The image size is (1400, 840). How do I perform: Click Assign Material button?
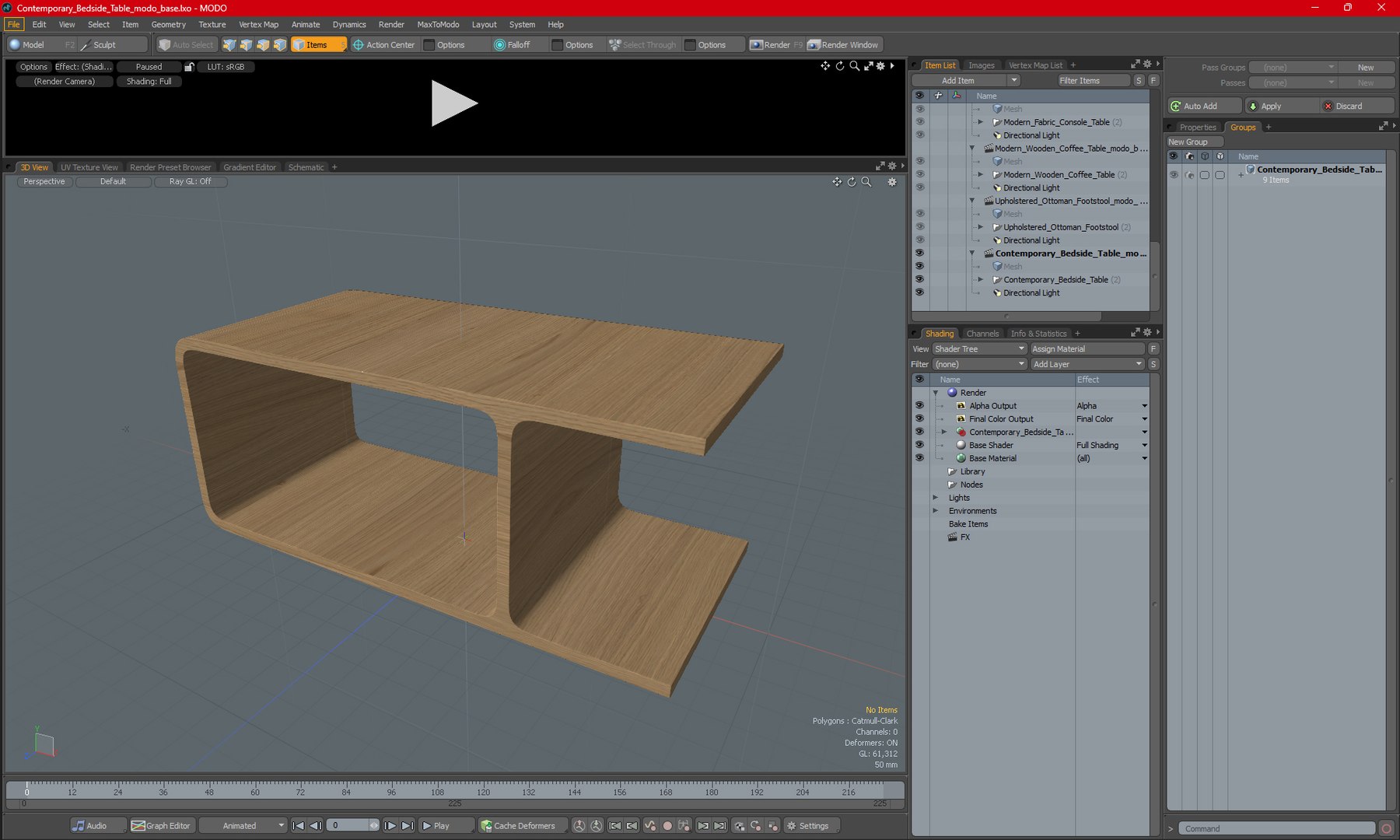[x=1087, y=348]
